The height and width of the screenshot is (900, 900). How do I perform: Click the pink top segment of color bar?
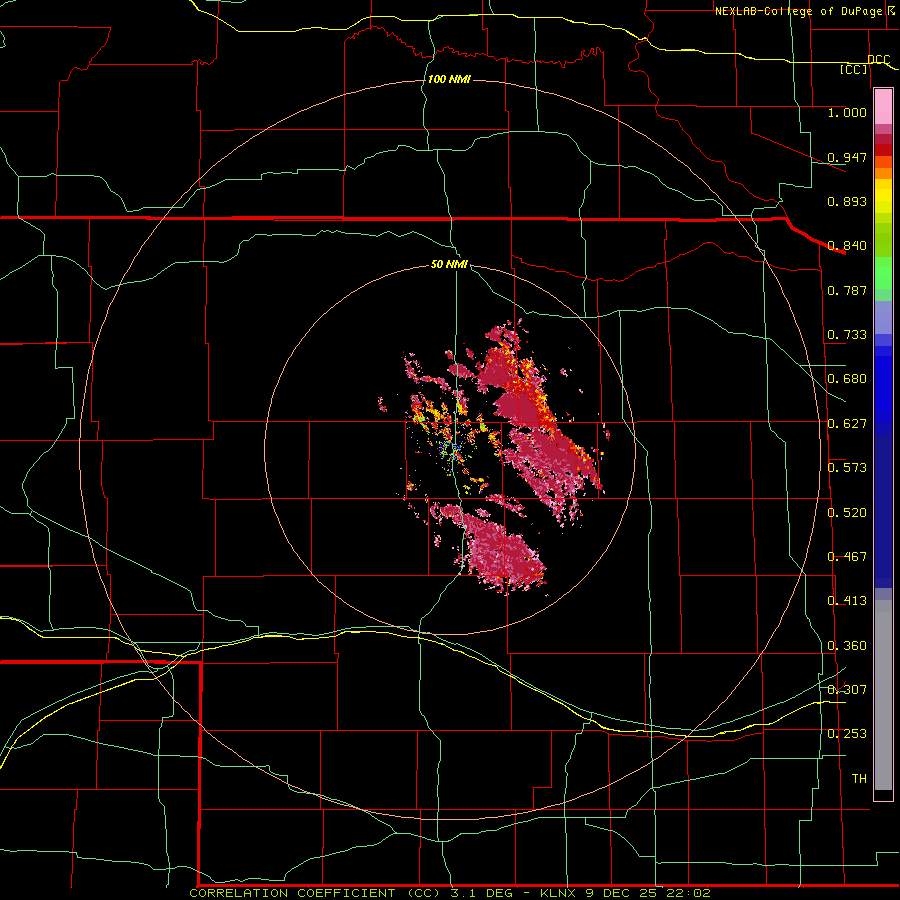883,107
